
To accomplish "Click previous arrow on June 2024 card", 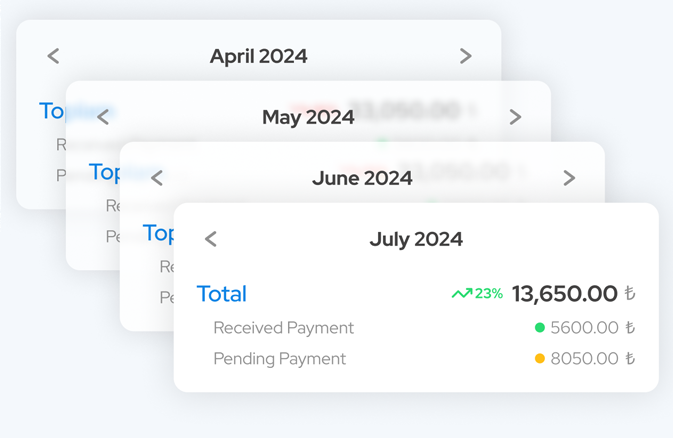I will tap(157, 178).
